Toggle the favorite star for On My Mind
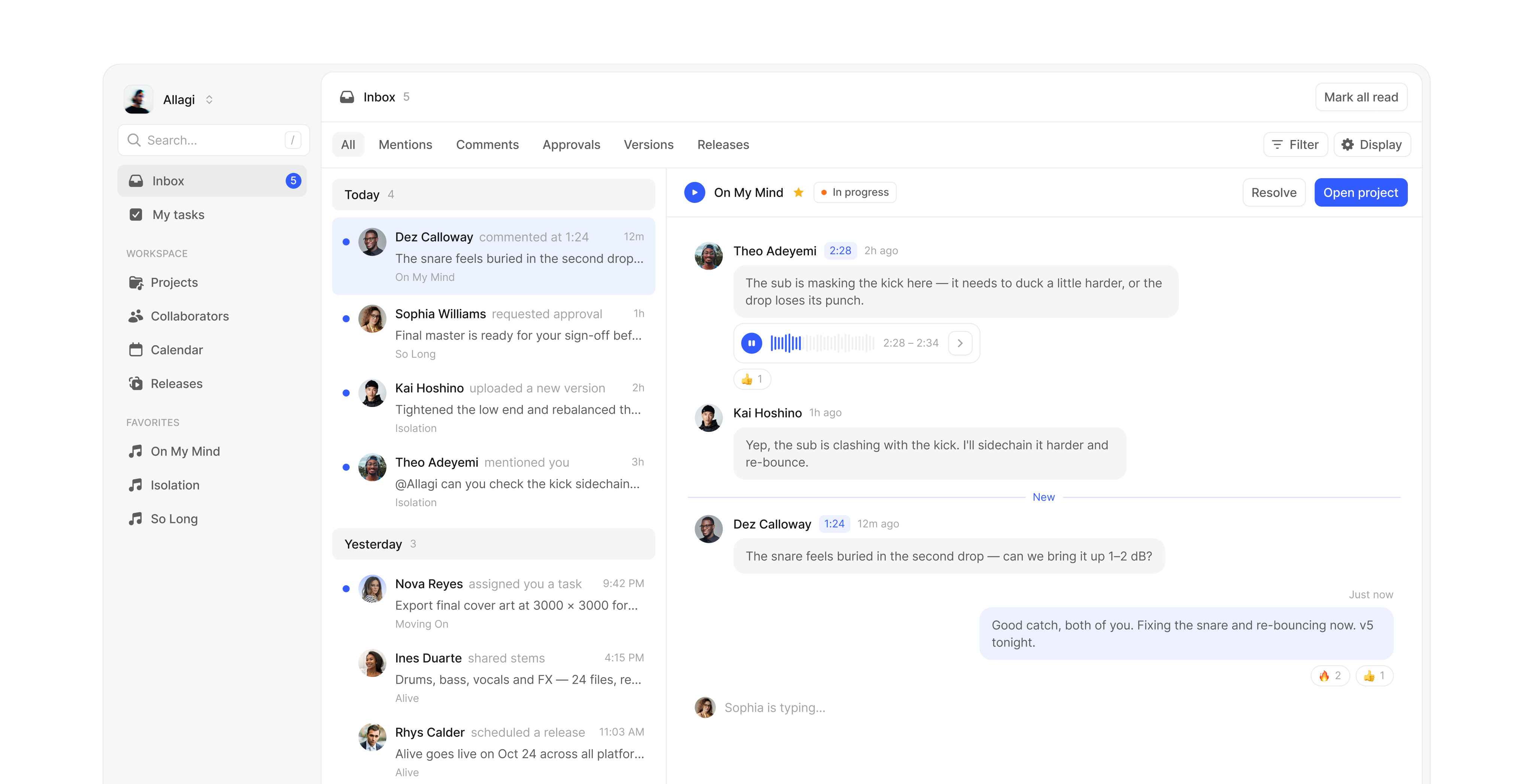1534x784 pixels. pos(798,192)
